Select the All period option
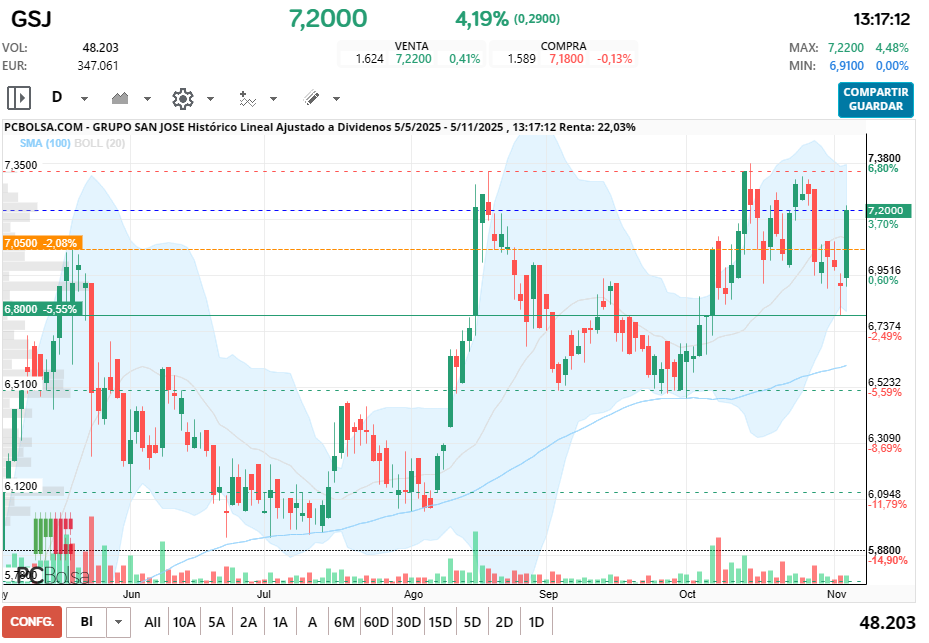 pyautogui.click(x=152, y=621)
